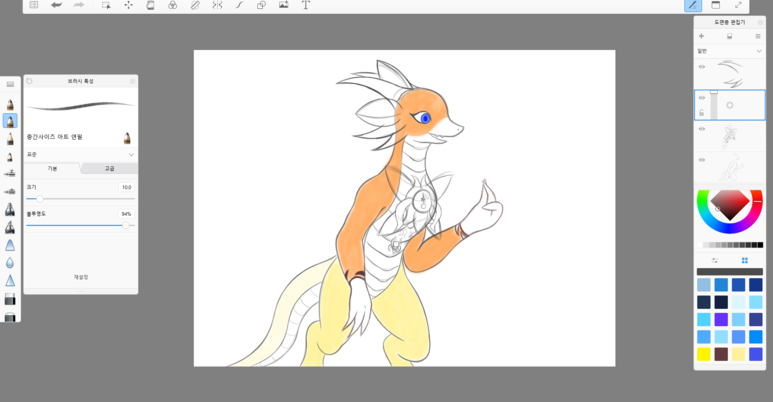
Task: Click the undo arrow
Action: click(x=56, y=5)
